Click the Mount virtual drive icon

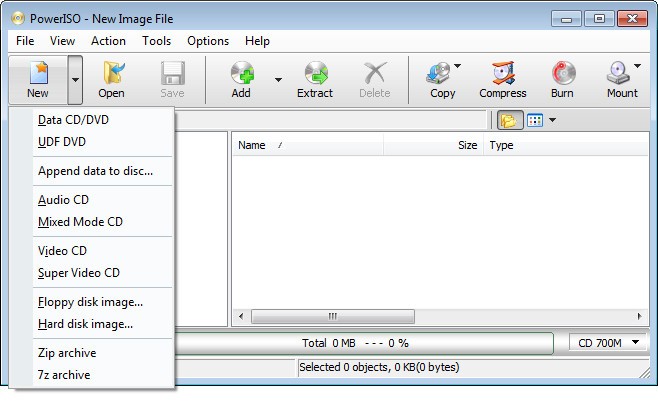coord(621,73)
